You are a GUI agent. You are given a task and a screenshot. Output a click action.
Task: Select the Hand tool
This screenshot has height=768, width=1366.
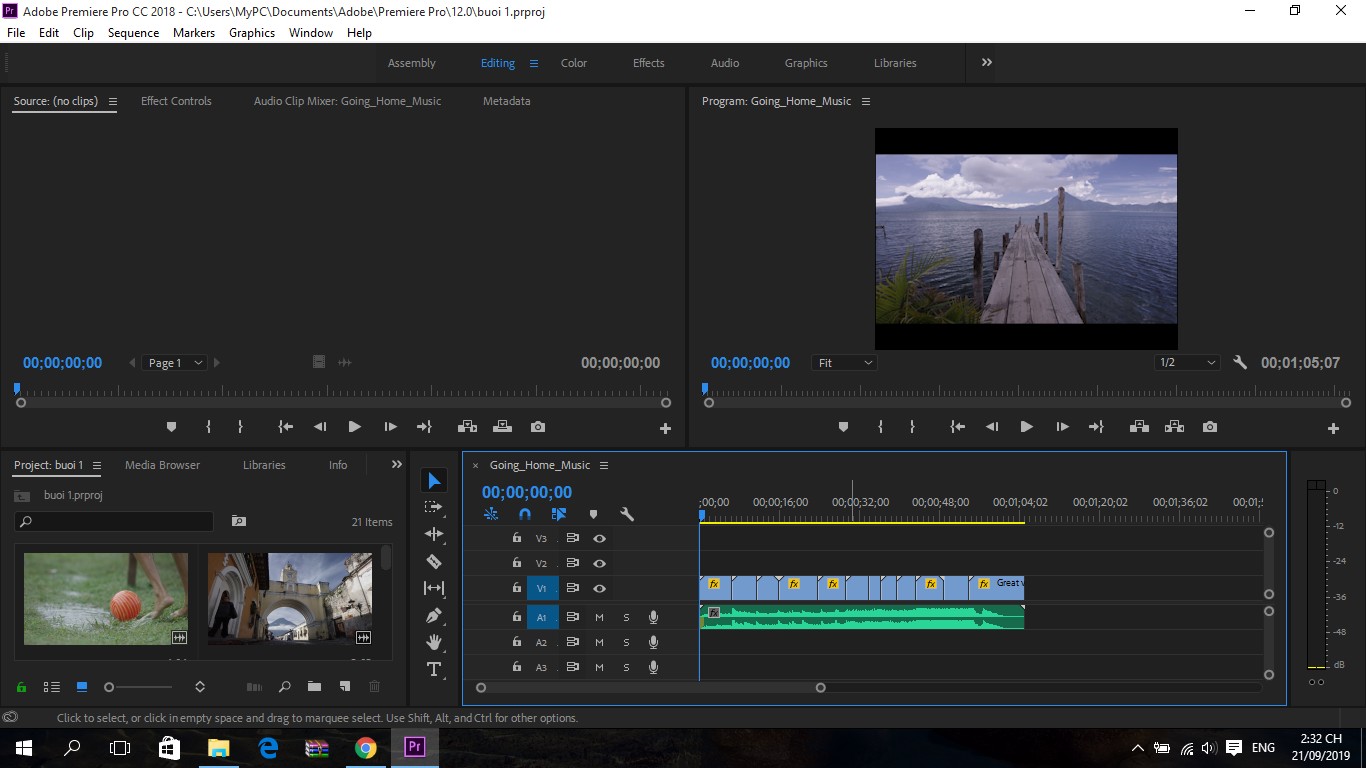click(x=434, y=642)
